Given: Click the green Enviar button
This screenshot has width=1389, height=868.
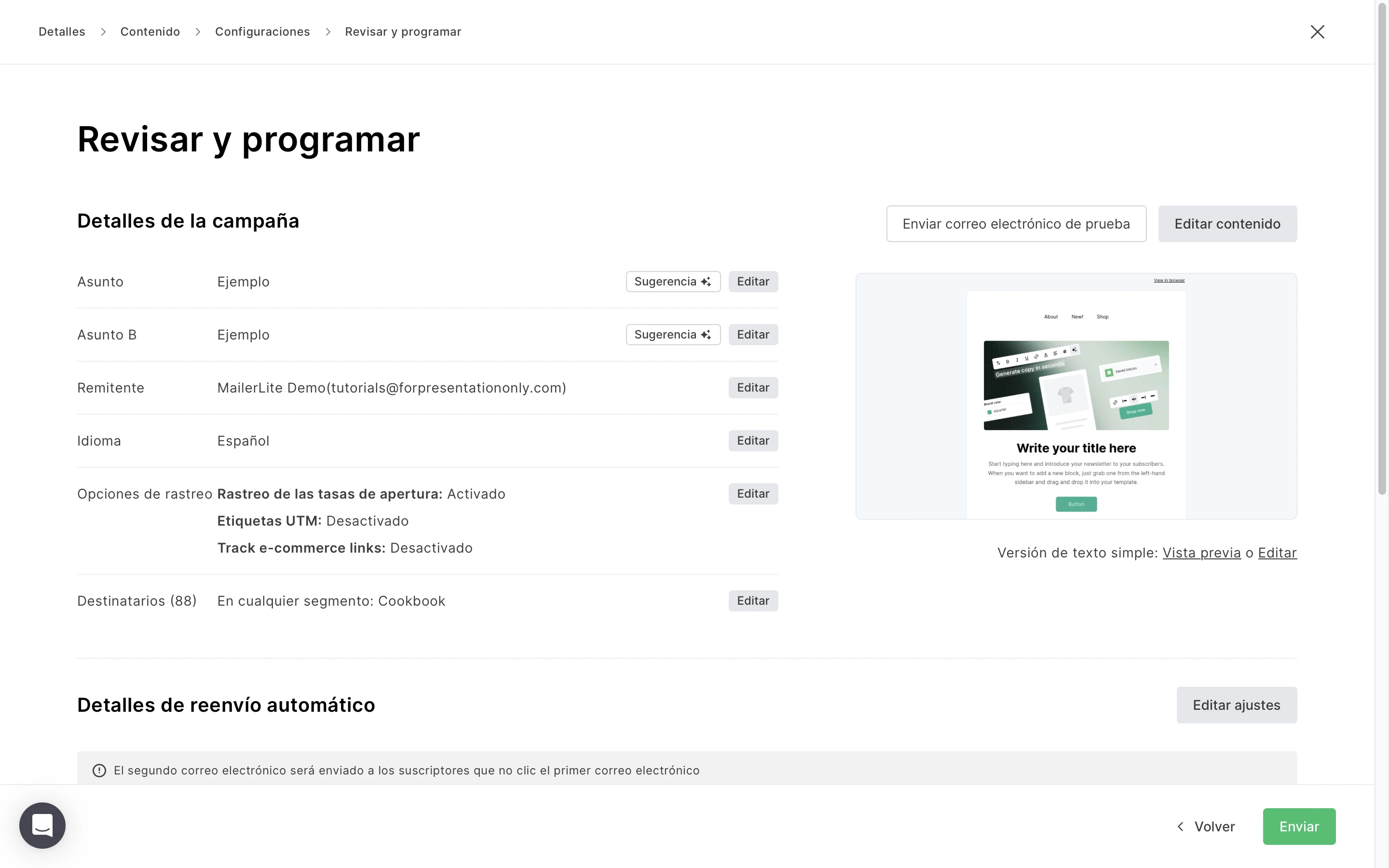Looking at the screenshot, I should point(1298,826).
